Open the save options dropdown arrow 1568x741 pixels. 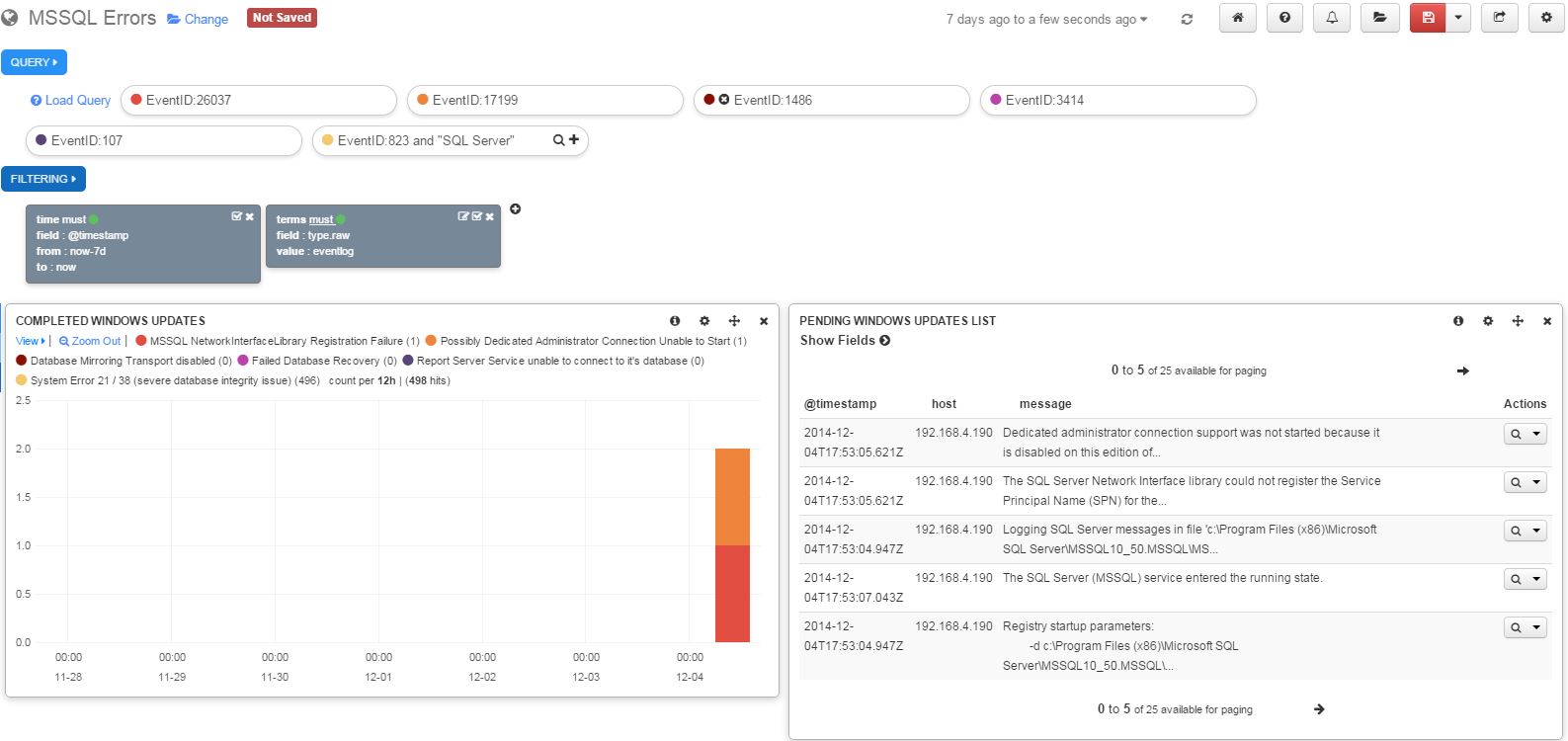[x=1458, y=18]
